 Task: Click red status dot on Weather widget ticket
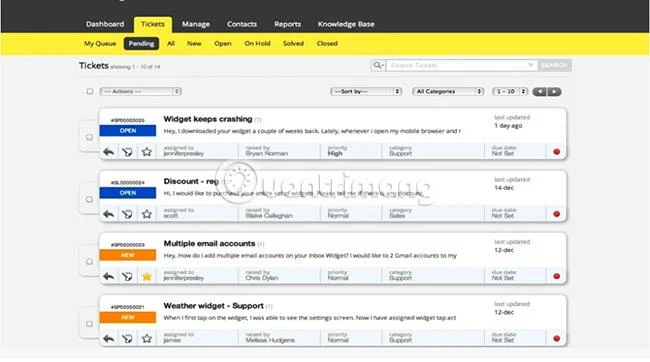(x=557, y=338)
